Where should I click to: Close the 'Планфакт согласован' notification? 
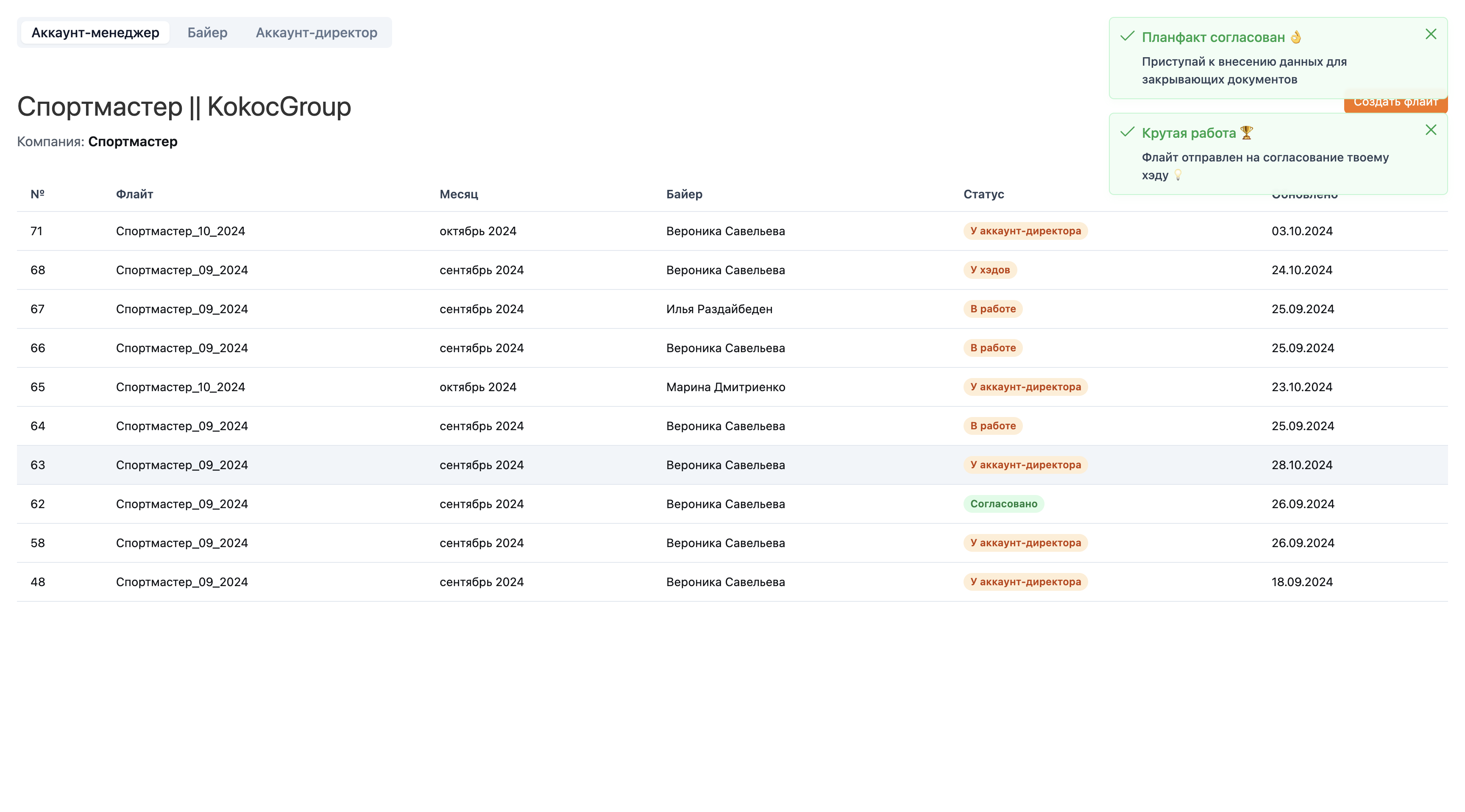click(x=1431, y=34)
